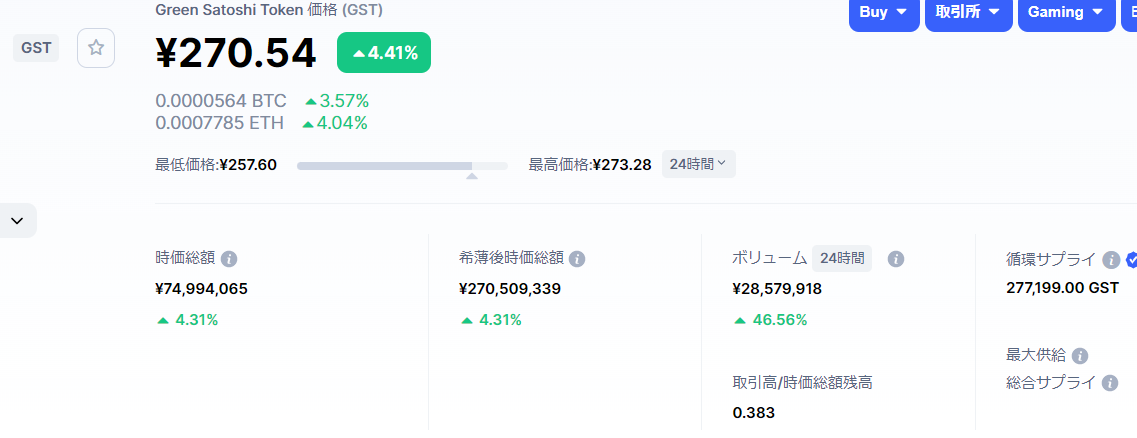Click the 4.31% change under 希薄後時価総額
The width and height of the screenshot is (1137, 438).
click(491, 320)
